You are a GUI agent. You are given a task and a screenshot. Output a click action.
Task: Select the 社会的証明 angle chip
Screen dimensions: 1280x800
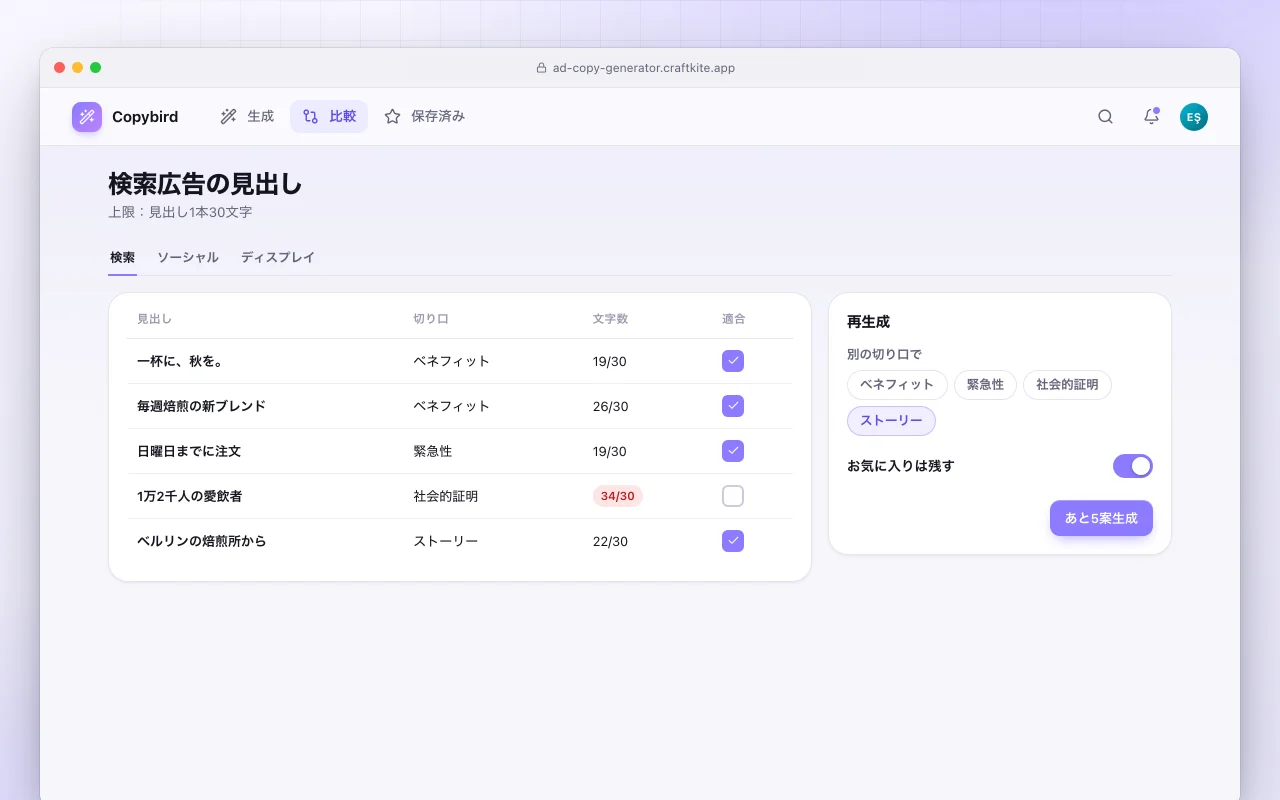point(1067,385)
